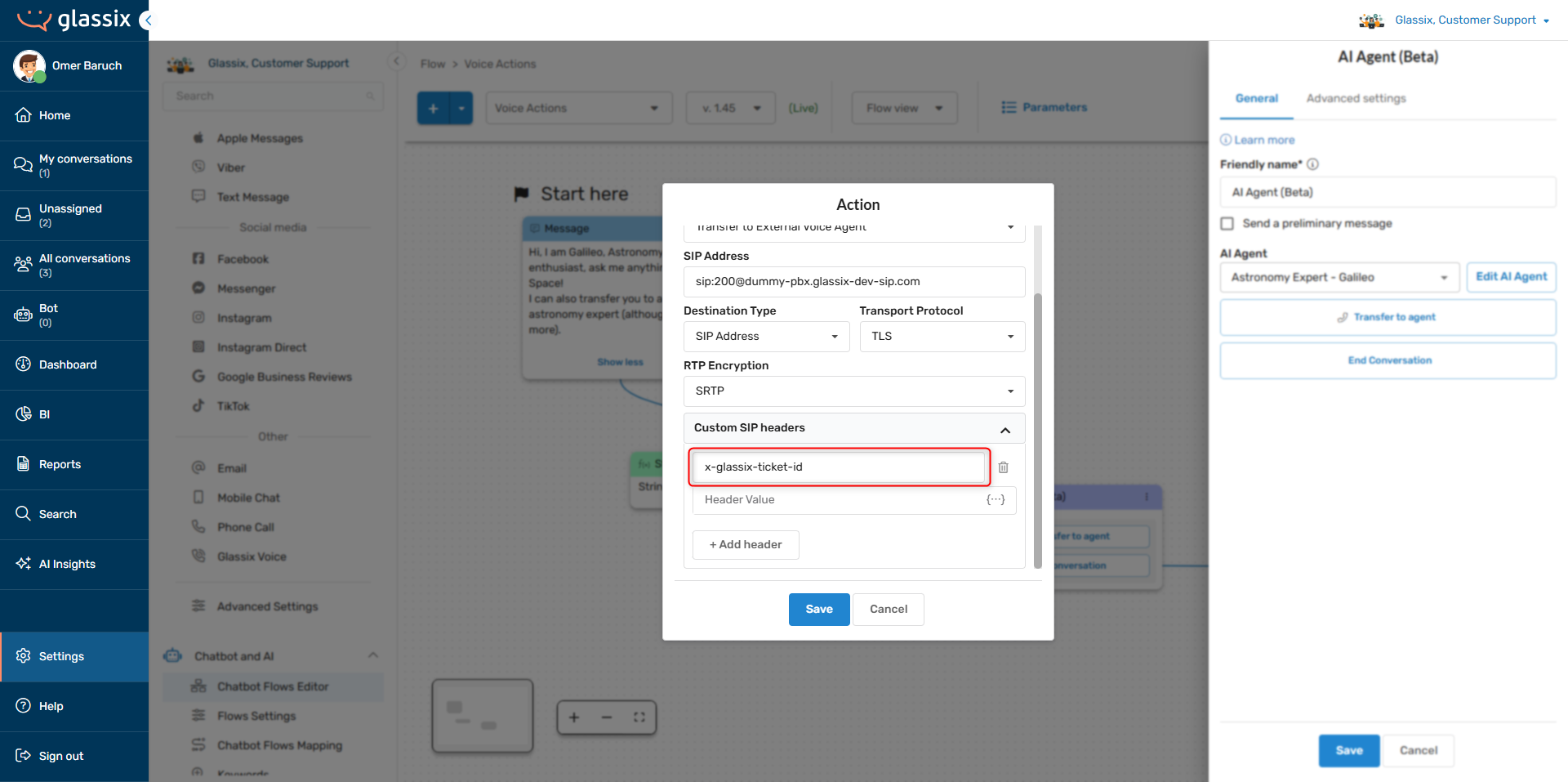This screenshot has height=782, width=1568.
Task: Save the AI Agent (Beta) panel
Action: [x=1348, y=751]
